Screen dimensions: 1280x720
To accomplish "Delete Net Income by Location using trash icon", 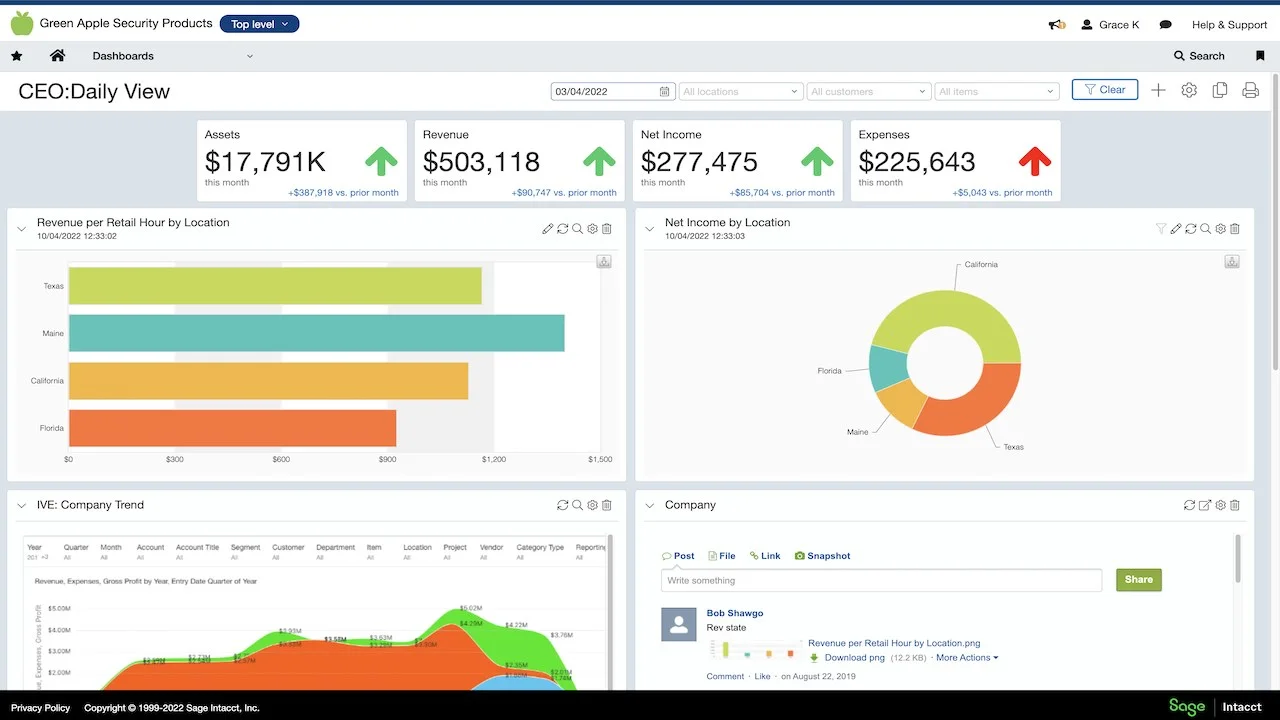I will click(1234, 228).
